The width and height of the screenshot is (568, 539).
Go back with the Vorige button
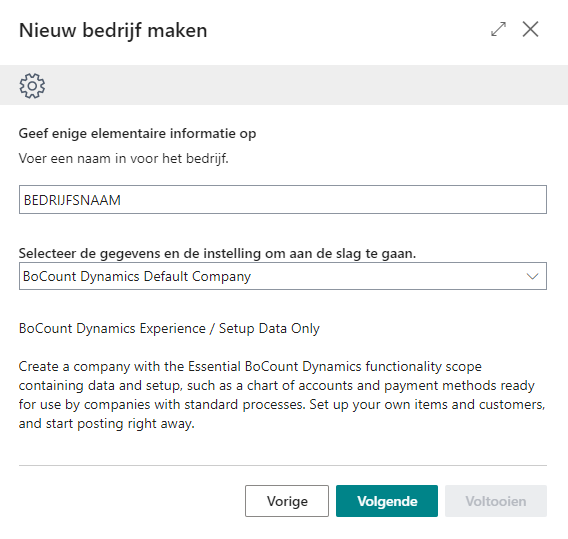click(287, 501)
